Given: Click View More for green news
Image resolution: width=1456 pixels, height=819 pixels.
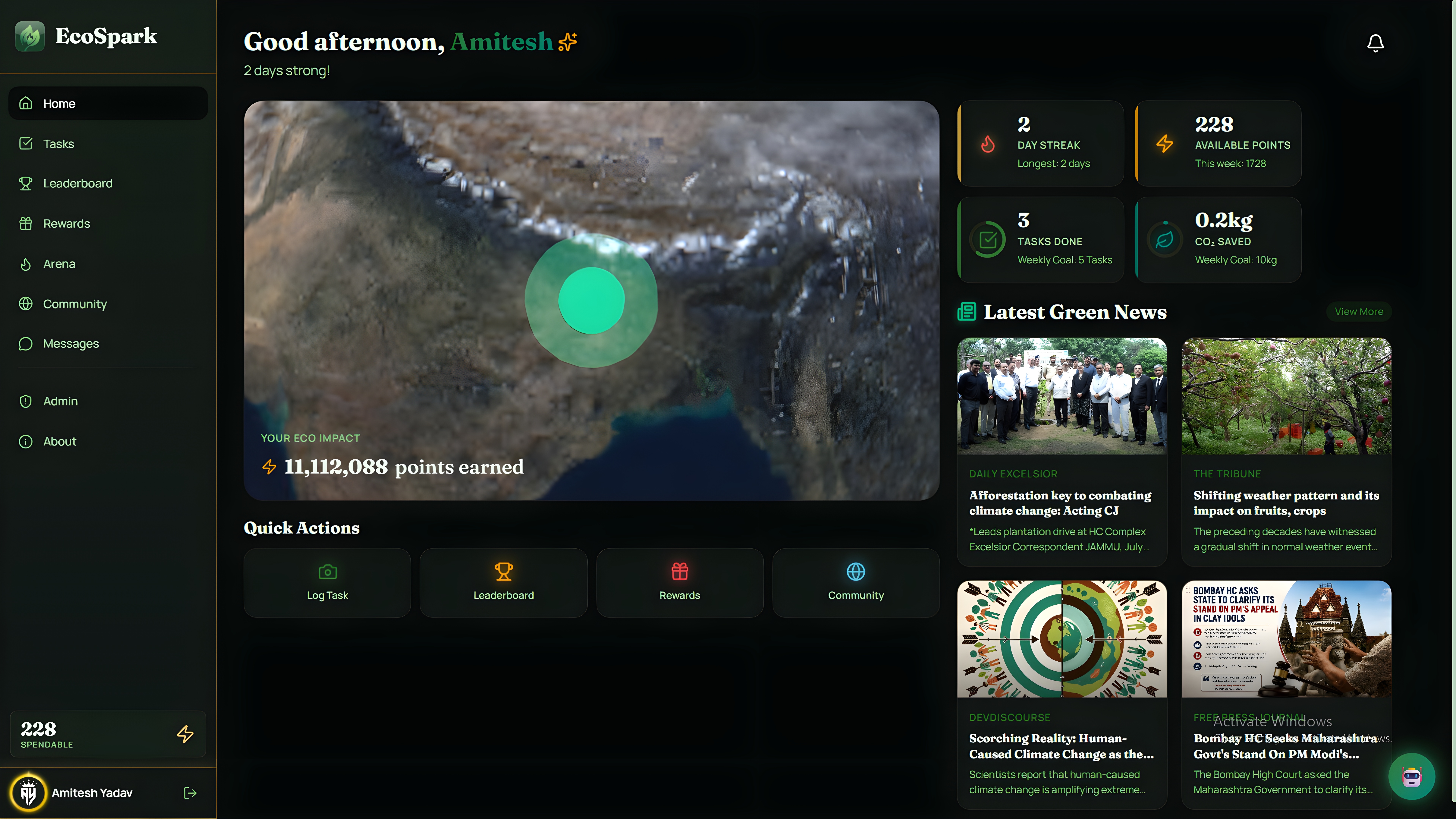Looking at the screenshot, I should [1359, 312].
